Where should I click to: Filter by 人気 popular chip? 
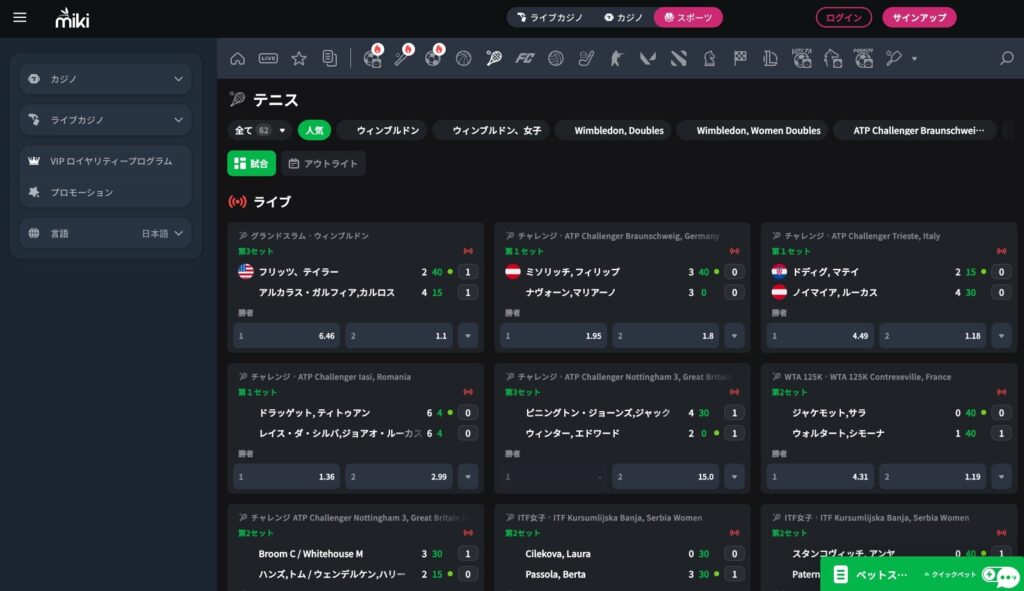click(x=314, y=131)
